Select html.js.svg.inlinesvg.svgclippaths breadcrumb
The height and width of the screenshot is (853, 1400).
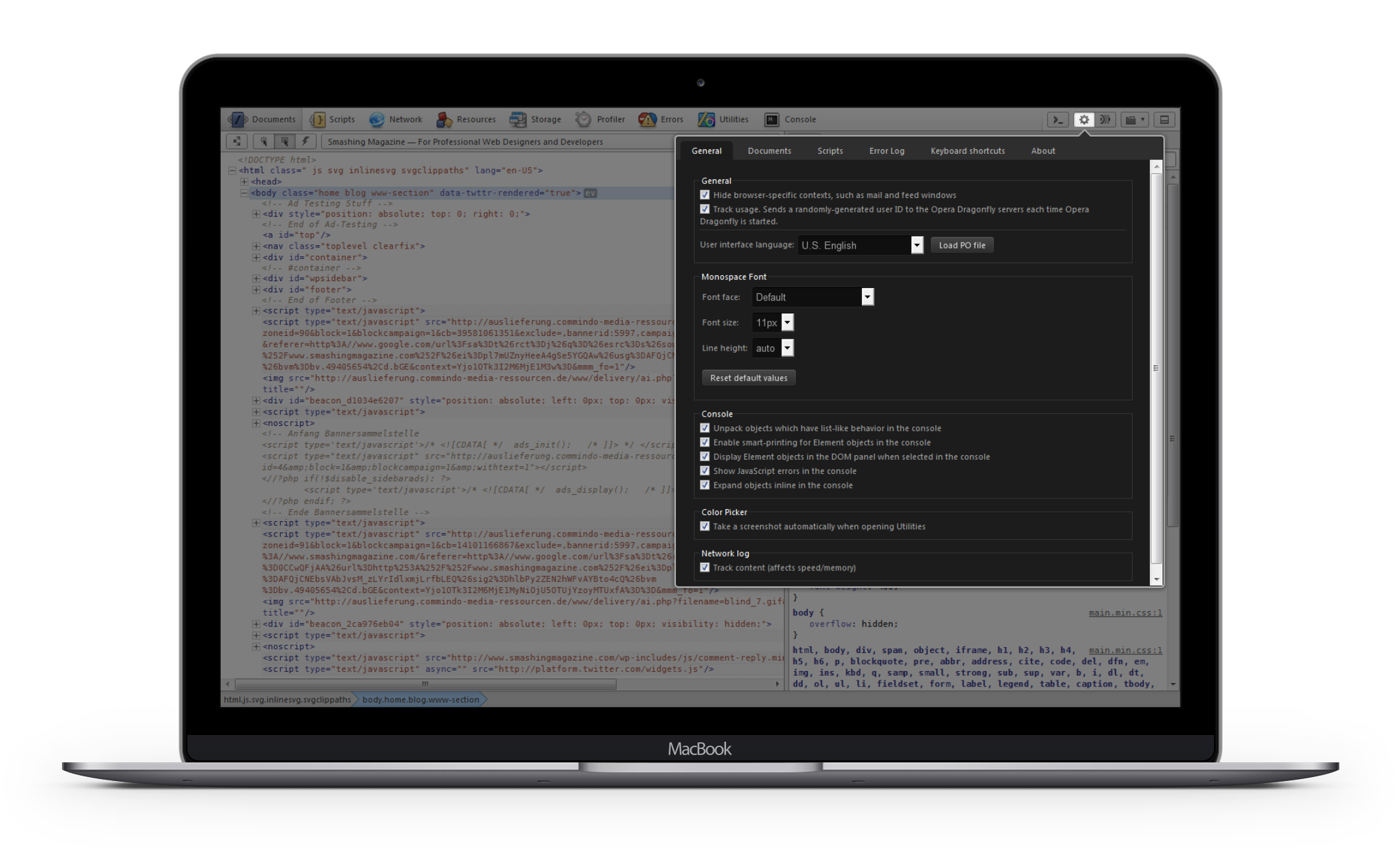287,700
